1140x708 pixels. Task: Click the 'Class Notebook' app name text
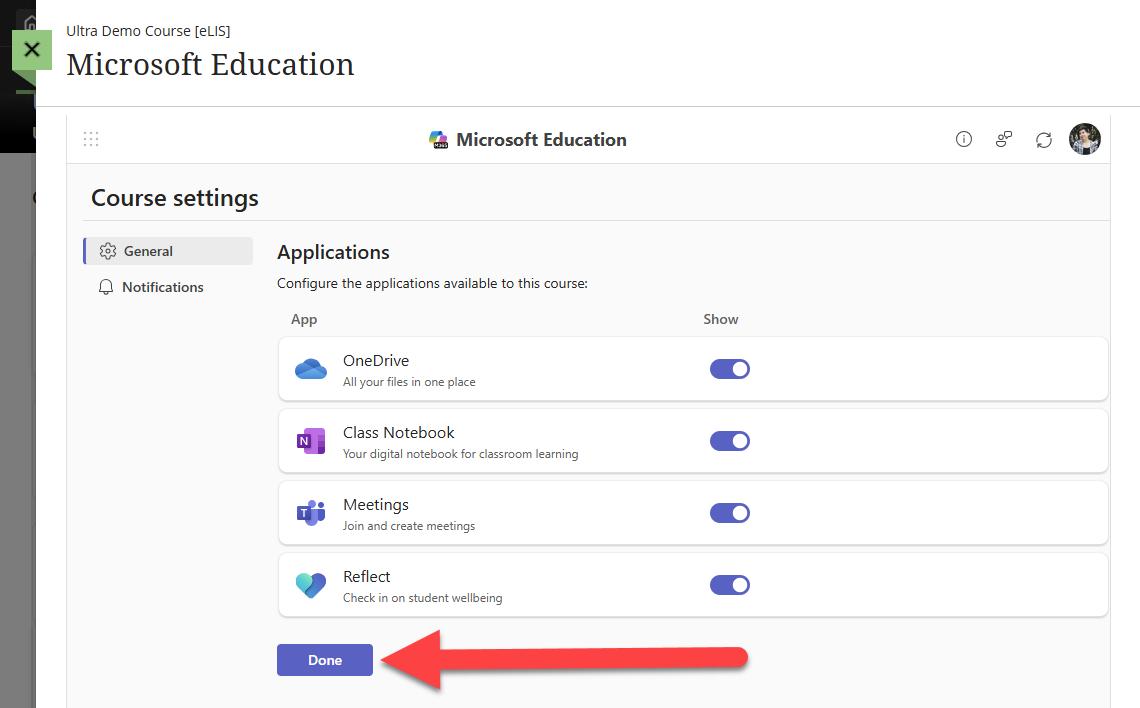tap(398, 433)
